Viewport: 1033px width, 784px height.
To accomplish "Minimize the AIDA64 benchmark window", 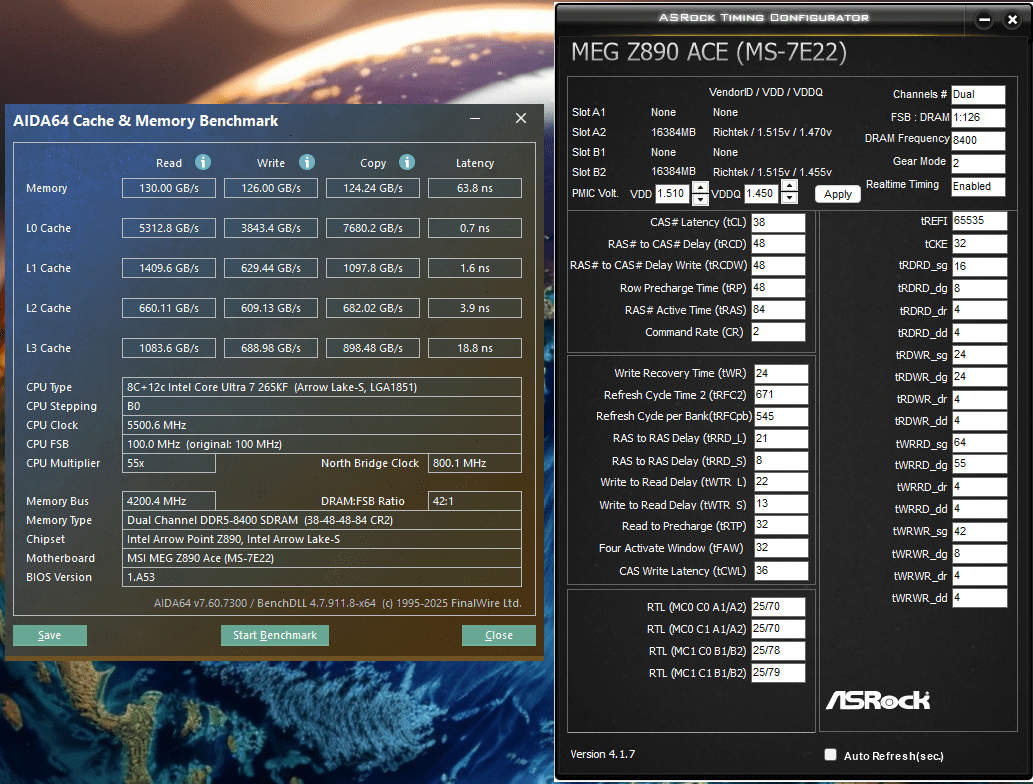I will [x=475, y=119].
